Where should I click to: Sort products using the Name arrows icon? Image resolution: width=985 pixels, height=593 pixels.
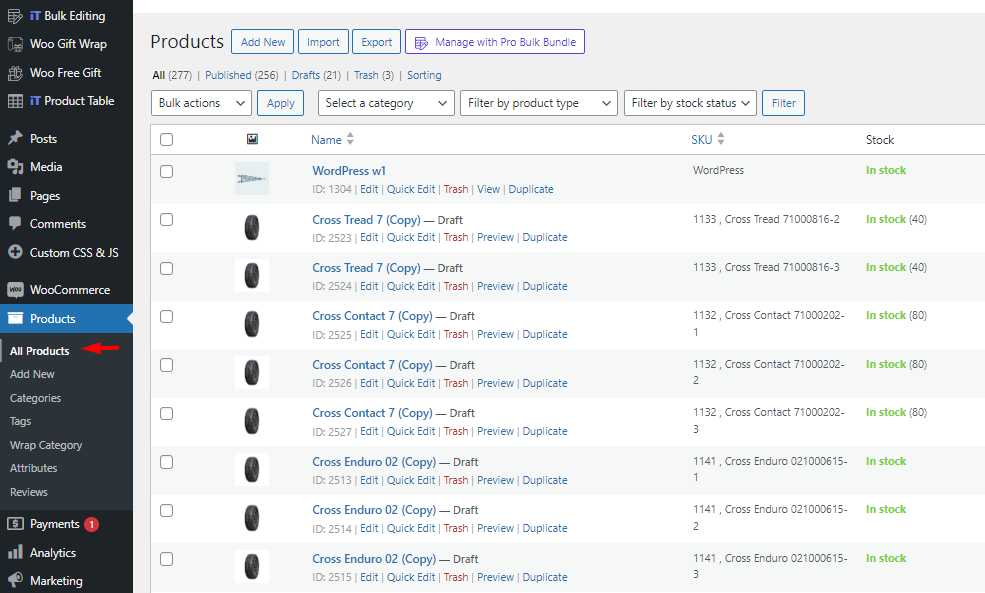[x=351, y=139]
